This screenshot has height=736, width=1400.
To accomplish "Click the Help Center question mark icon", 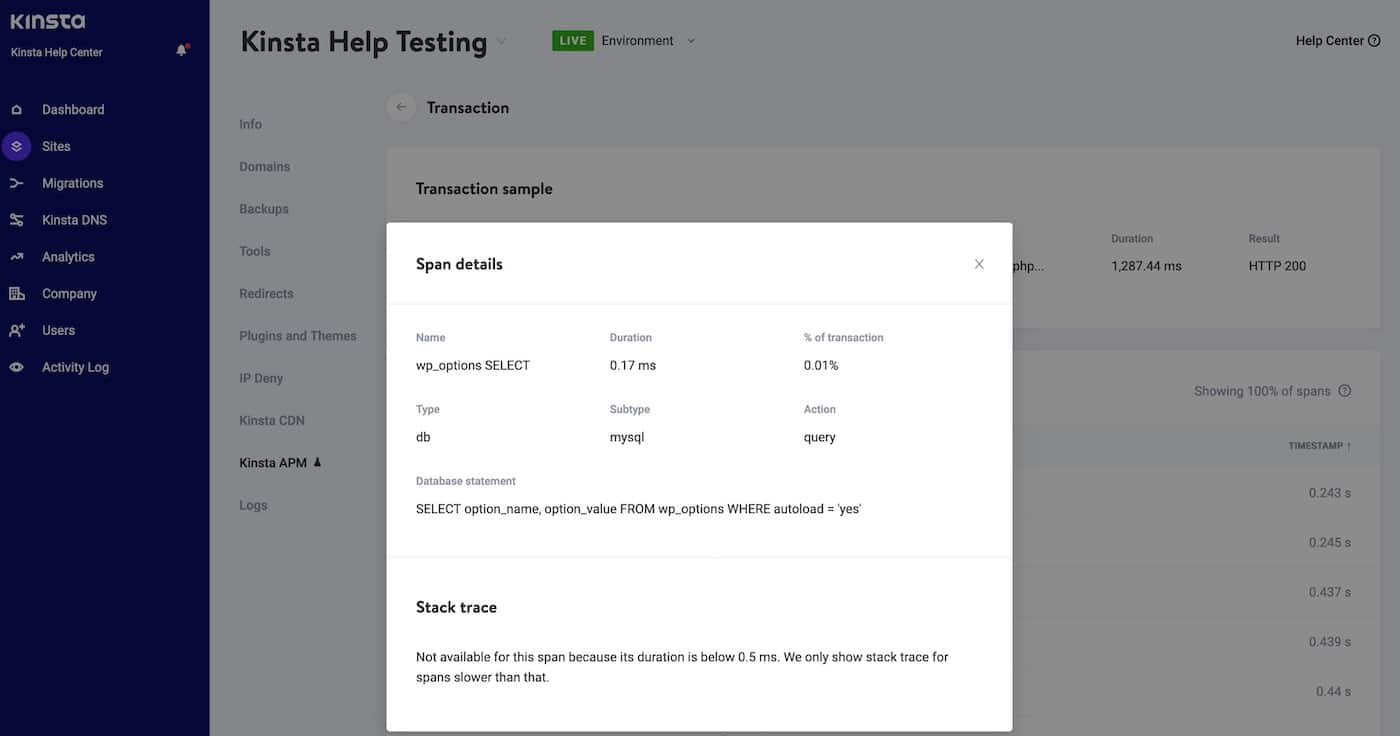I will coord(1374,41).
